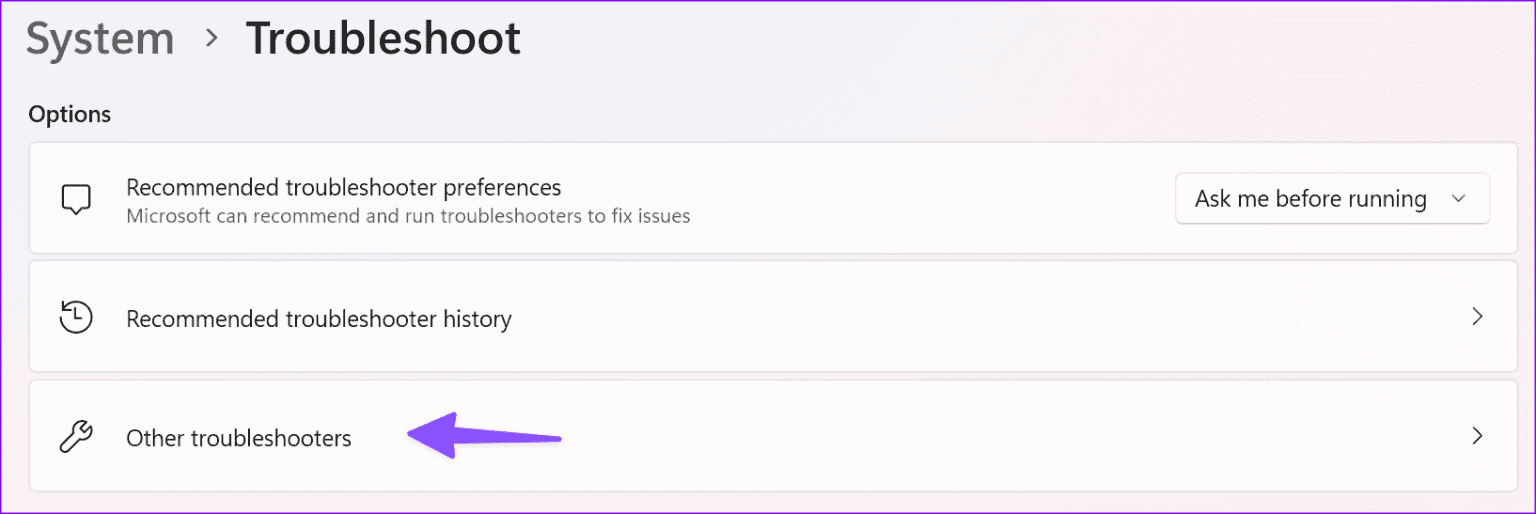Viewport: 1536px width, 514px height.
Task: Open the Ask me before running dropdown
Action: click(x=1332, y=198)
